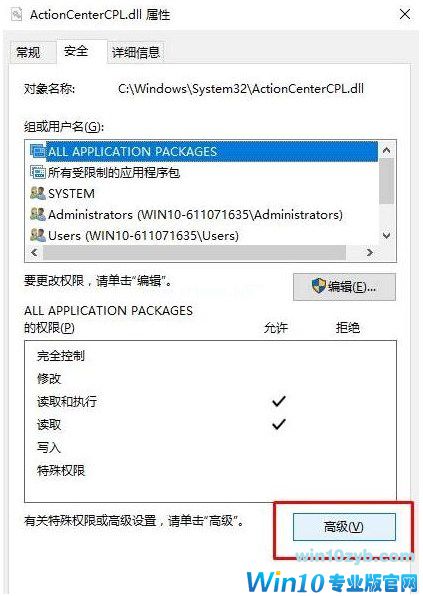This screenshot has width=423, height=596.
Task: Click the user list scroll down arrow
Action: (387, 236)
